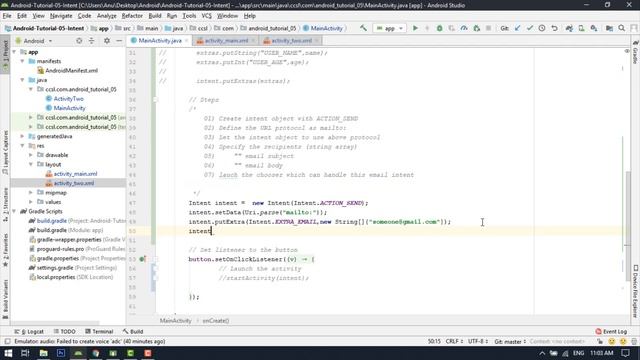The height and width of the screenshot is (360, 640).
Task: Open the VCS menu
Action: tap(207, 16)
